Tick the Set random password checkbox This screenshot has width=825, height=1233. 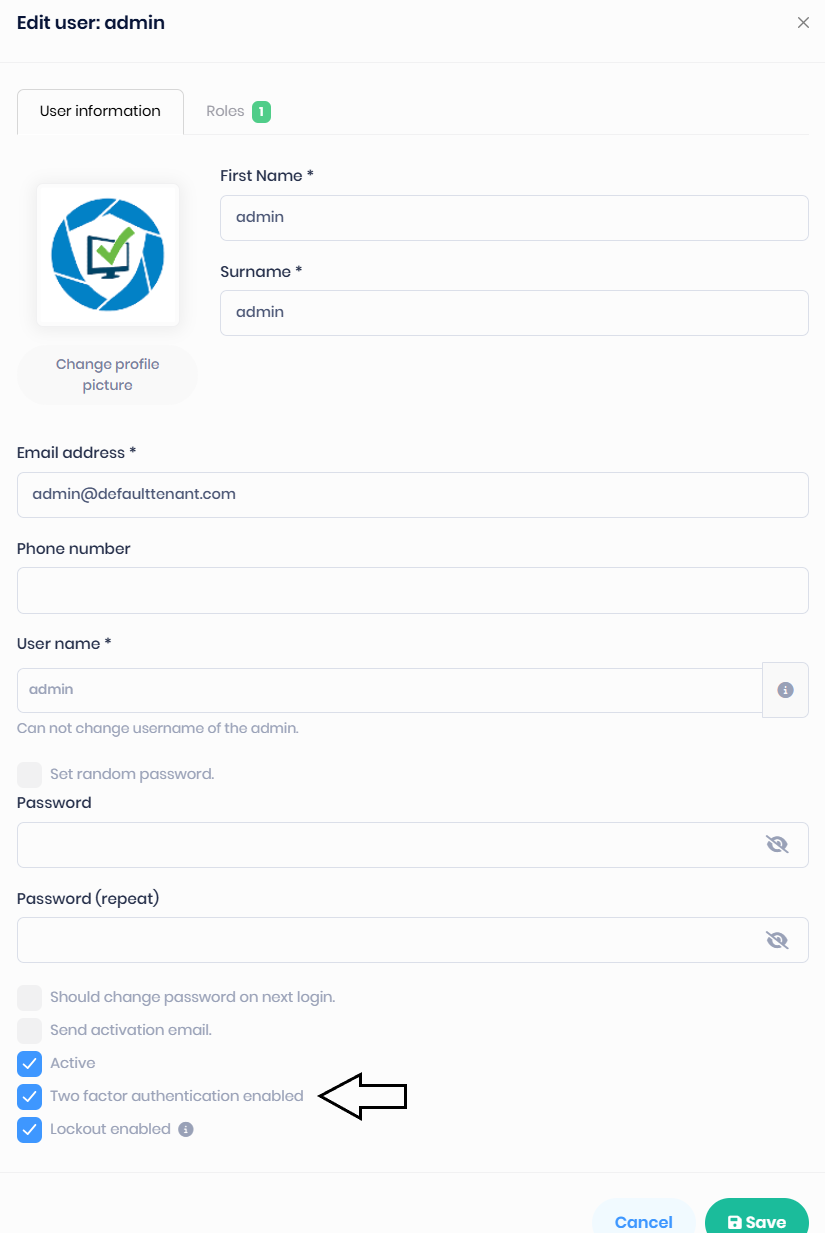30,774
